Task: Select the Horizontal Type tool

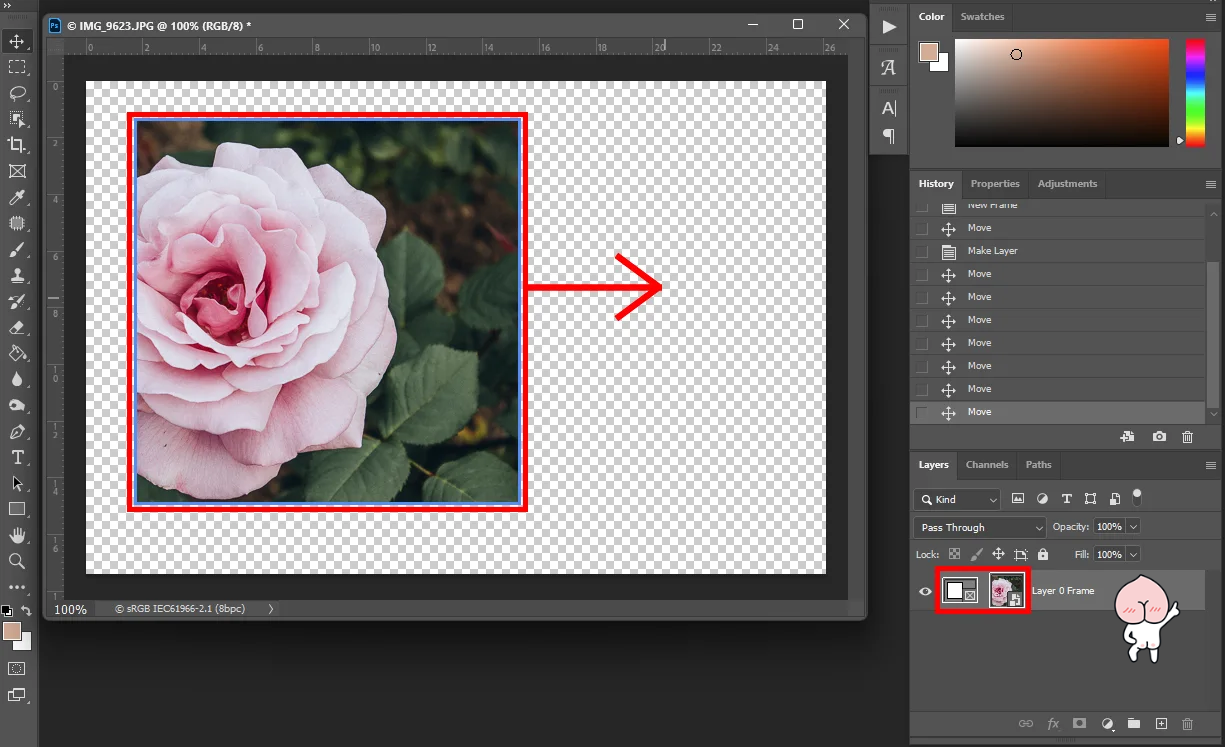Action: (x=17, y=457)
